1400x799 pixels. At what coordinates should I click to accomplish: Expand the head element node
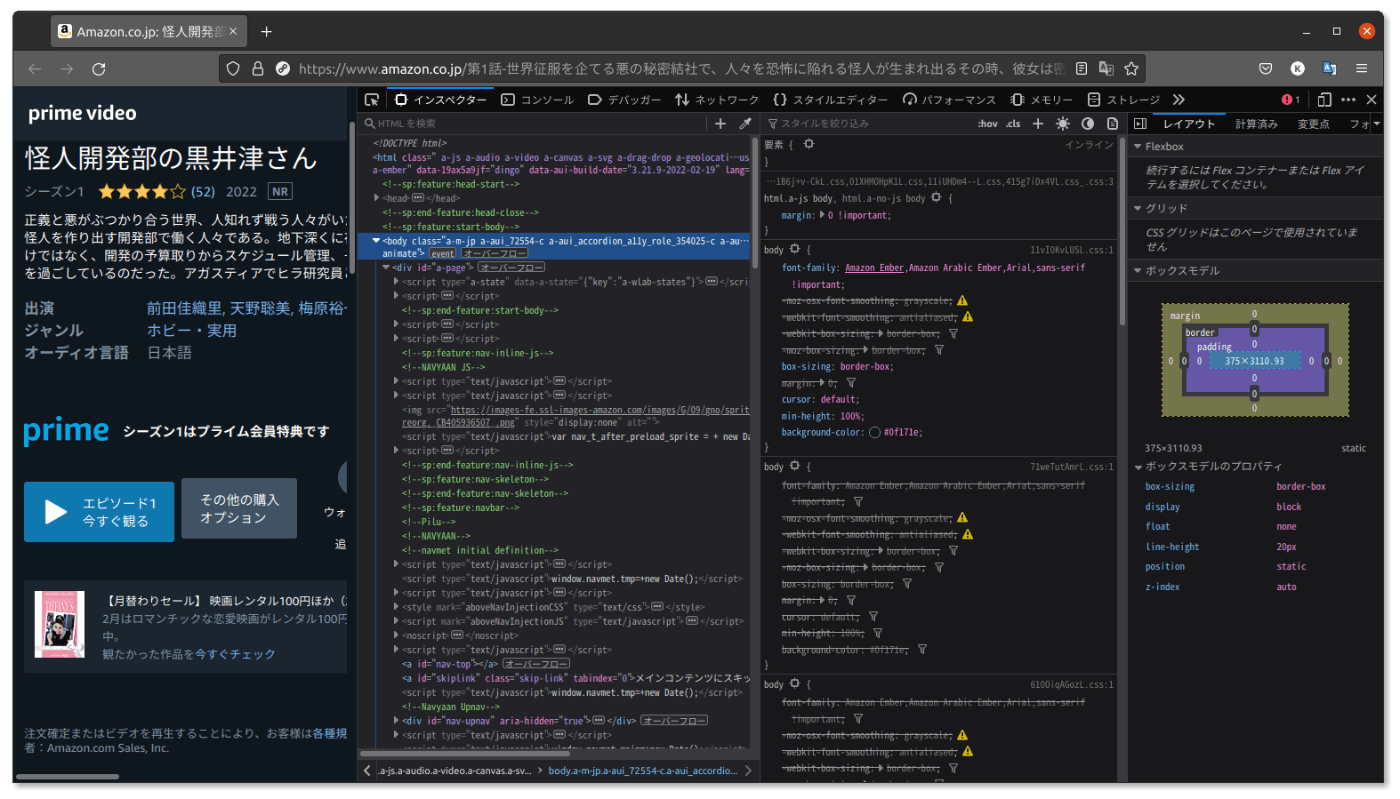377,198
